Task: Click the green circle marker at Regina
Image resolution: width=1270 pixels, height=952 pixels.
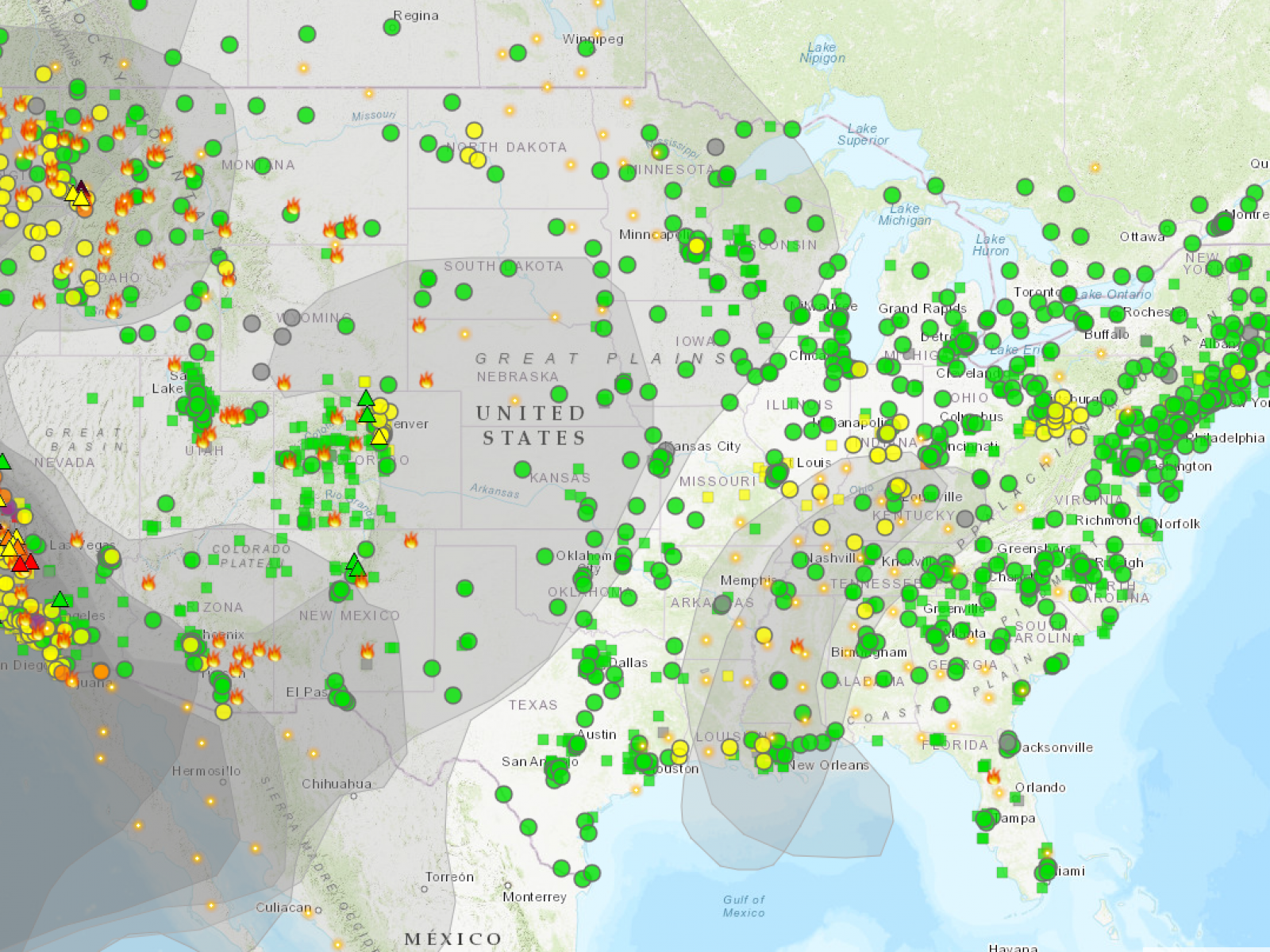Action: tap(391, 27)
